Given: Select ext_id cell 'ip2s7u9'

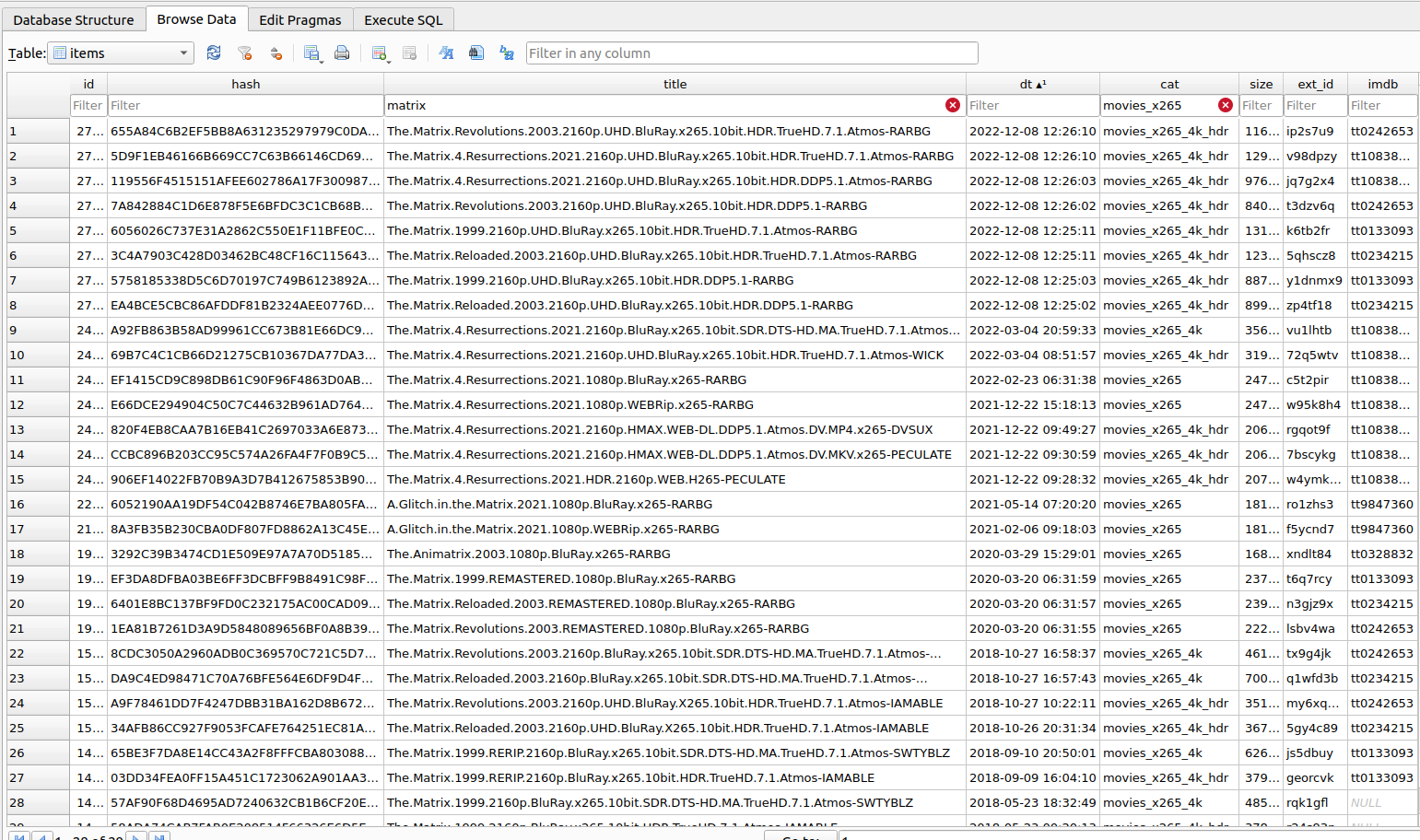Looking at the screenshot, I should (1316, 131).
